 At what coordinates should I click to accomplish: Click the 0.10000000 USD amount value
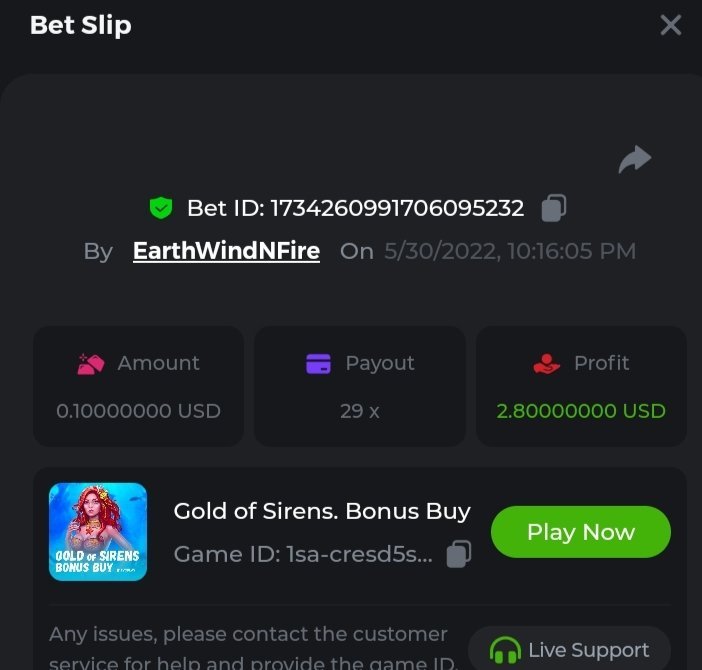tap(139, 411)
